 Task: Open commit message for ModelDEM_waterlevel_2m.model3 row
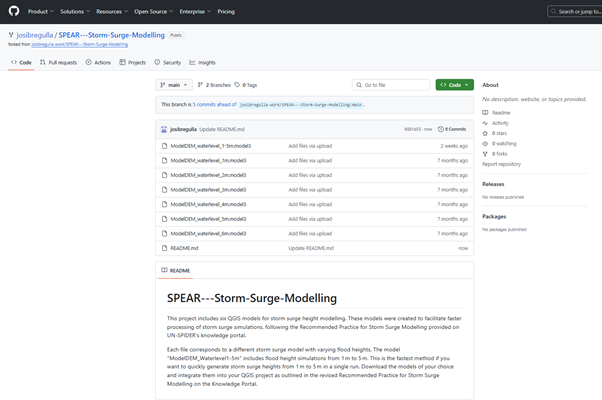[x=310, y=175]
